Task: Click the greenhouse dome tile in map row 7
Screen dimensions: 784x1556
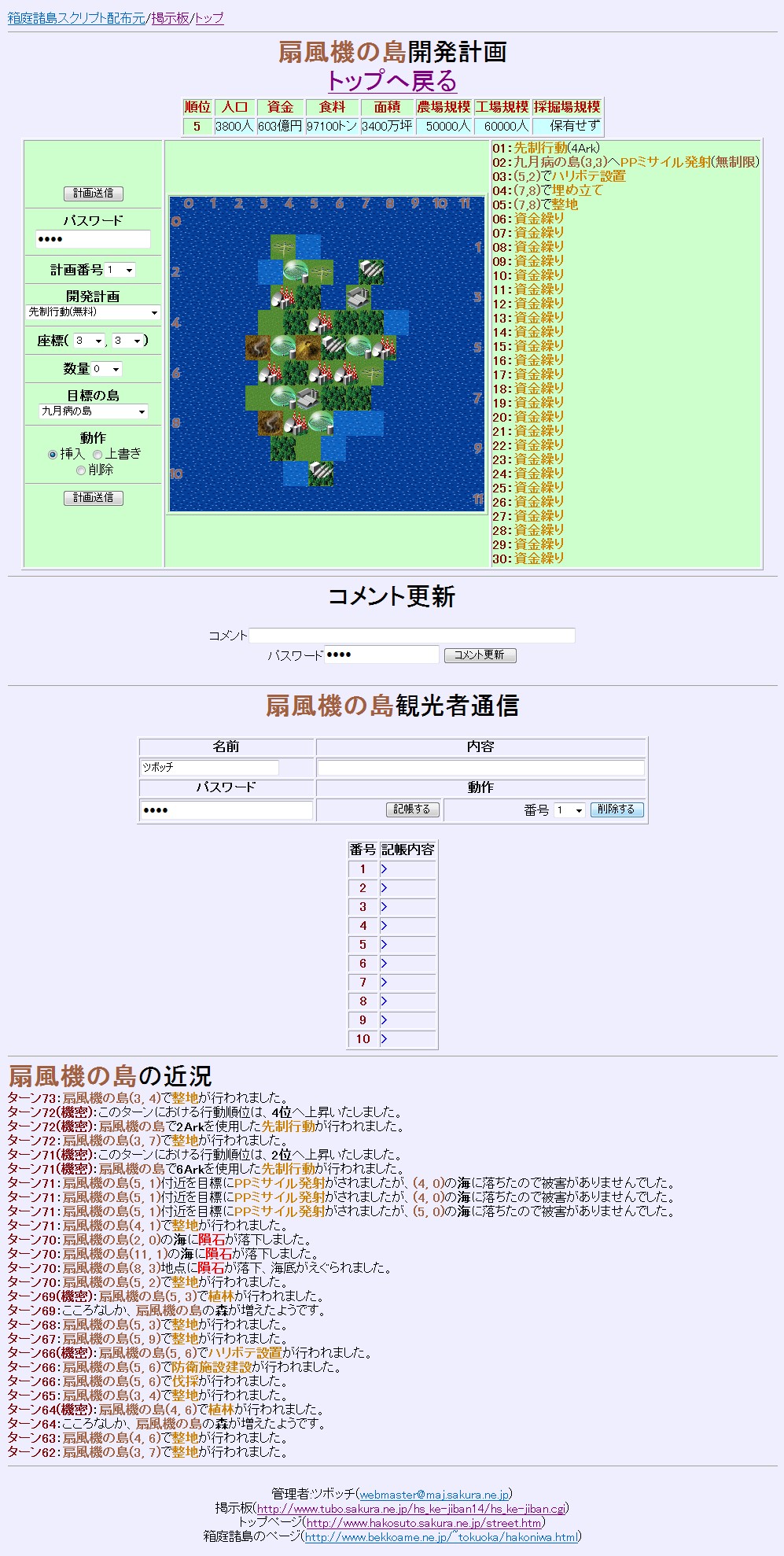Action: tap(283, 398)
